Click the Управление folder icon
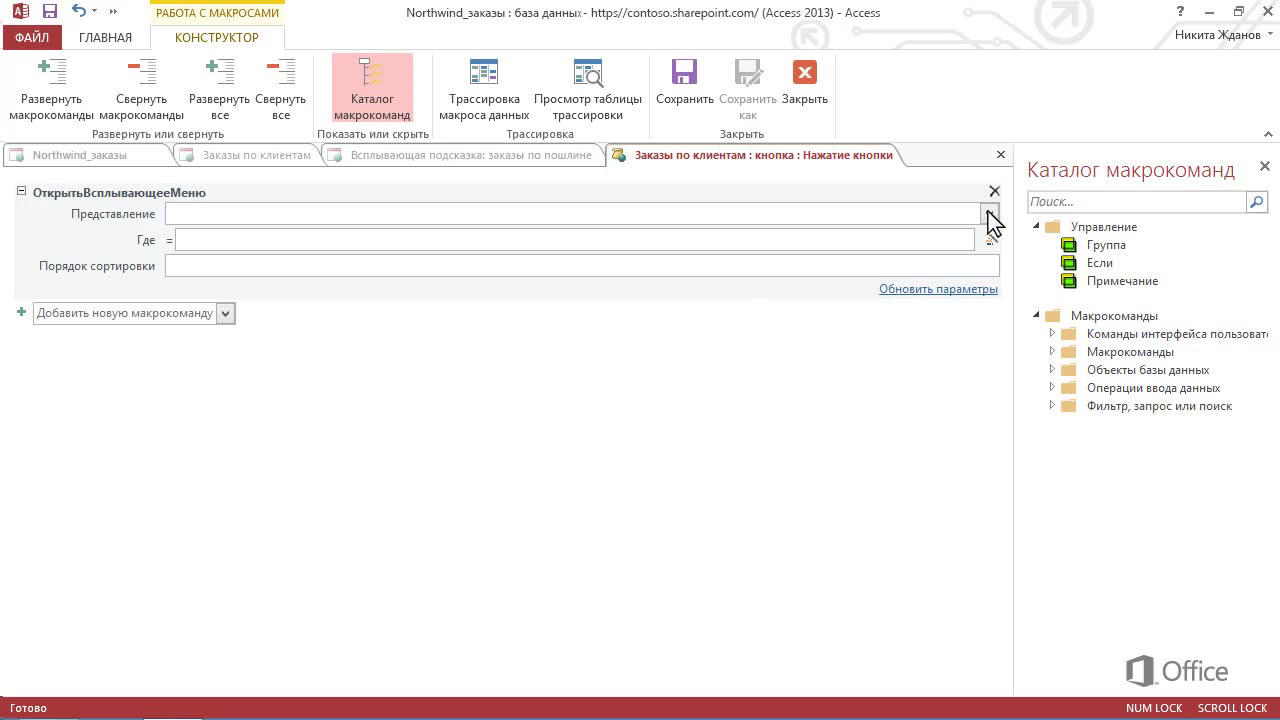1280x720 pixels. click(1052, 227)
